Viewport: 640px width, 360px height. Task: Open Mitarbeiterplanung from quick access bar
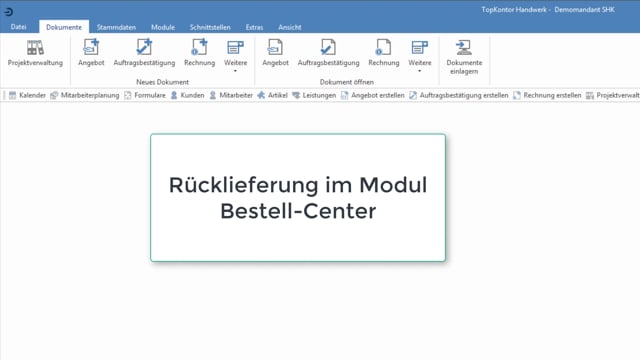84,95
